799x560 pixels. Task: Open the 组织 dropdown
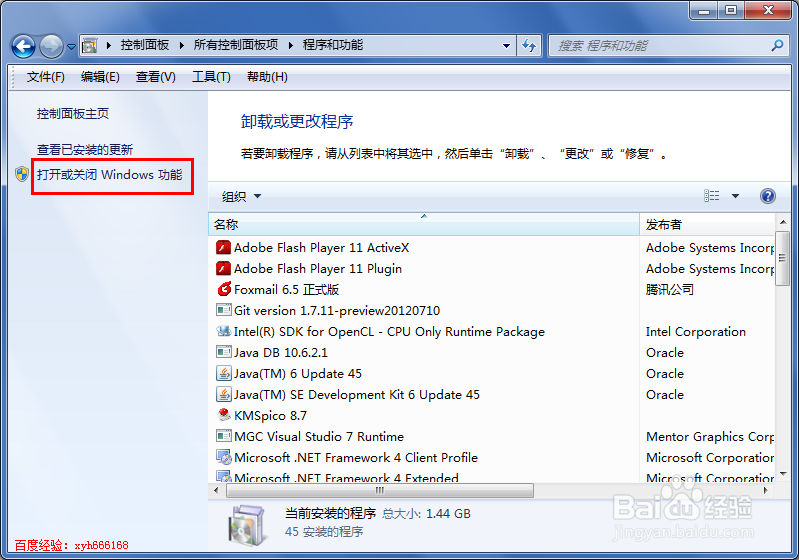[x=241, y=196]
